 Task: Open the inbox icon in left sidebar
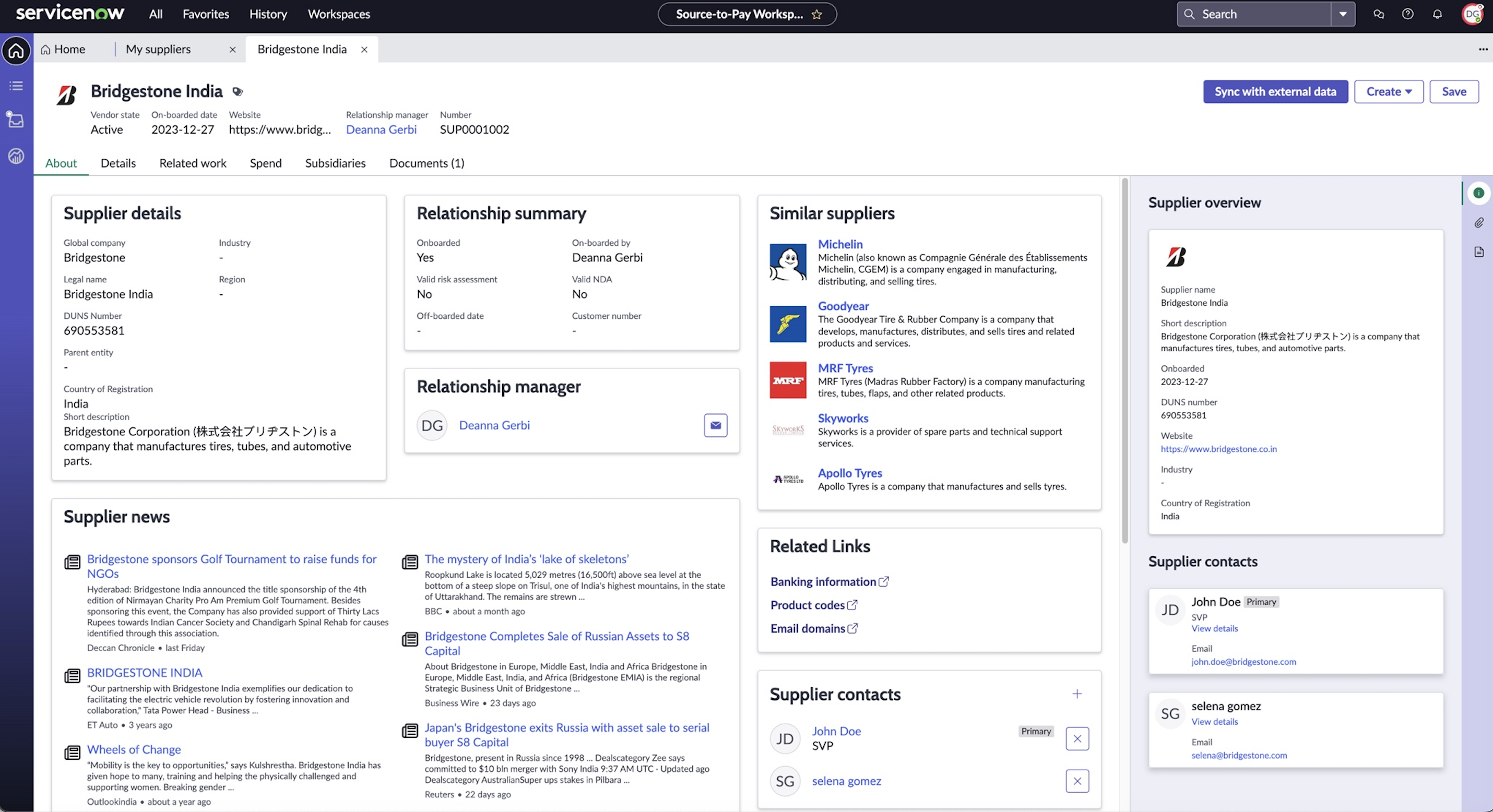point(16,120)
